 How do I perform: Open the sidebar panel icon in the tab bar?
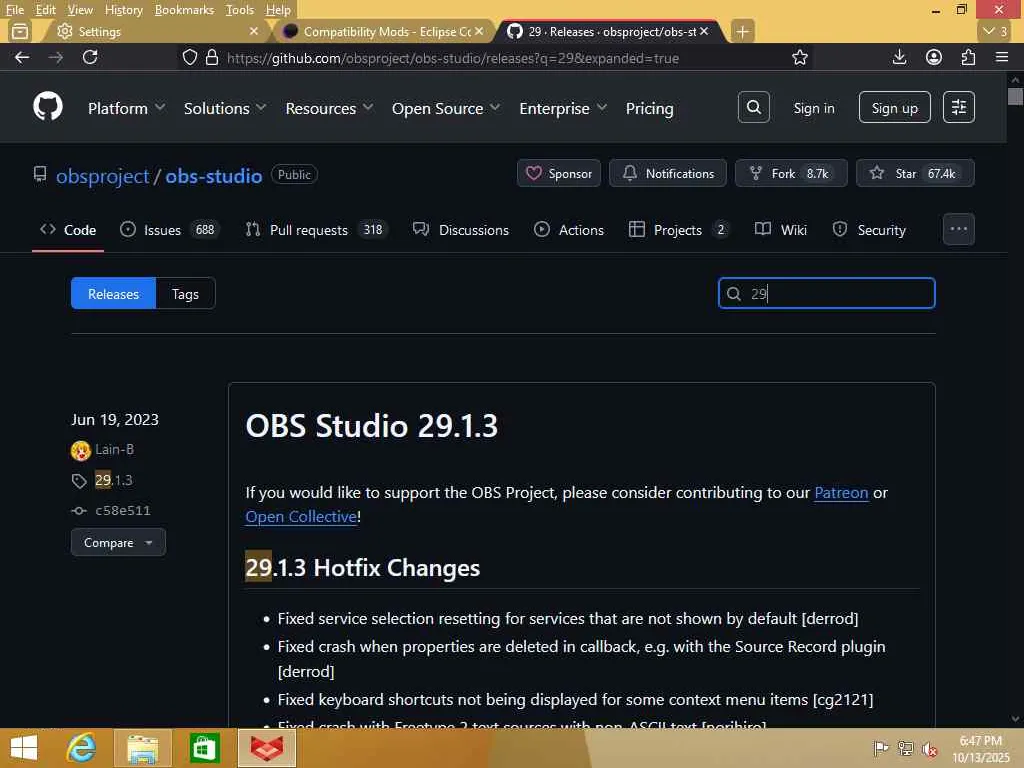20,31
